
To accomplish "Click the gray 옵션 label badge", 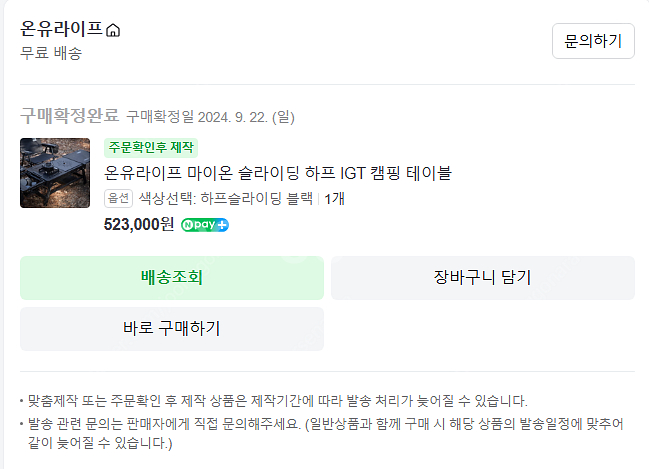I will pos(118,199).
